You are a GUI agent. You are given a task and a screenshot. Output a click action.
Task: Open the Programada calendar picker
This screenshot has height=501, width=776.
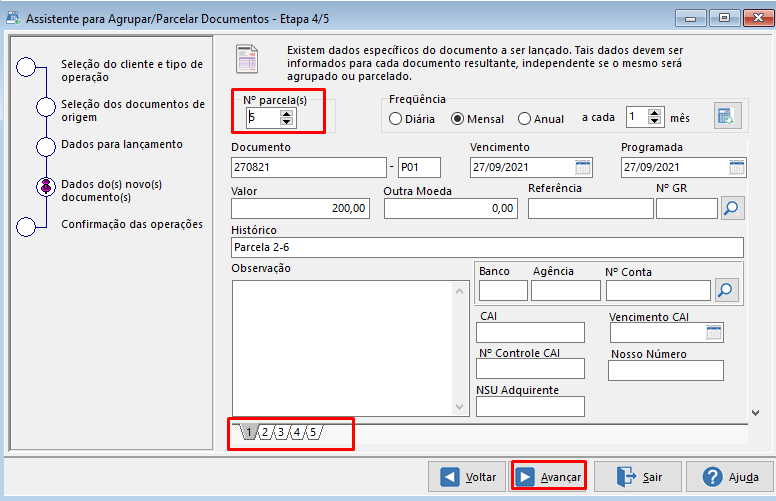tap(736, 167)
